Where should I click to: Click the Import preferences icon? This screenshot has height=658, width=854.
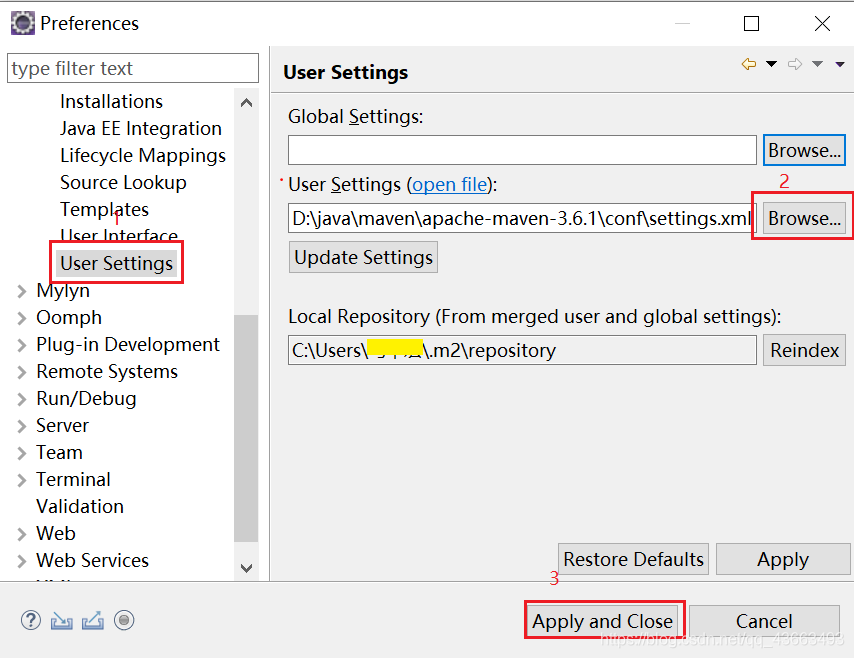pyautogui.click(x=62, y=621)
